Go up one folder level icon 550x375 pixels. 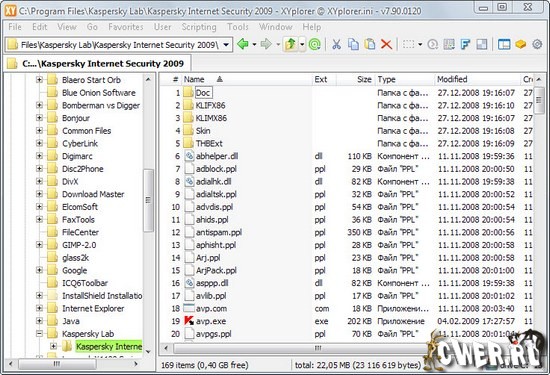coord(290,45)
